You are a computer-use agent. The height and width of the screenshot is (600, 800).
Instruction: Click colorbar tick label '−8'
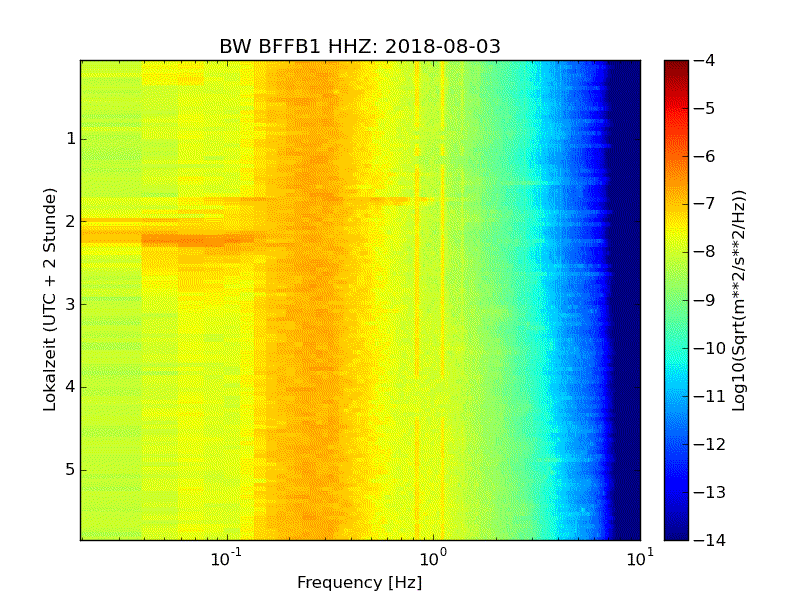[x=704, y=252]
